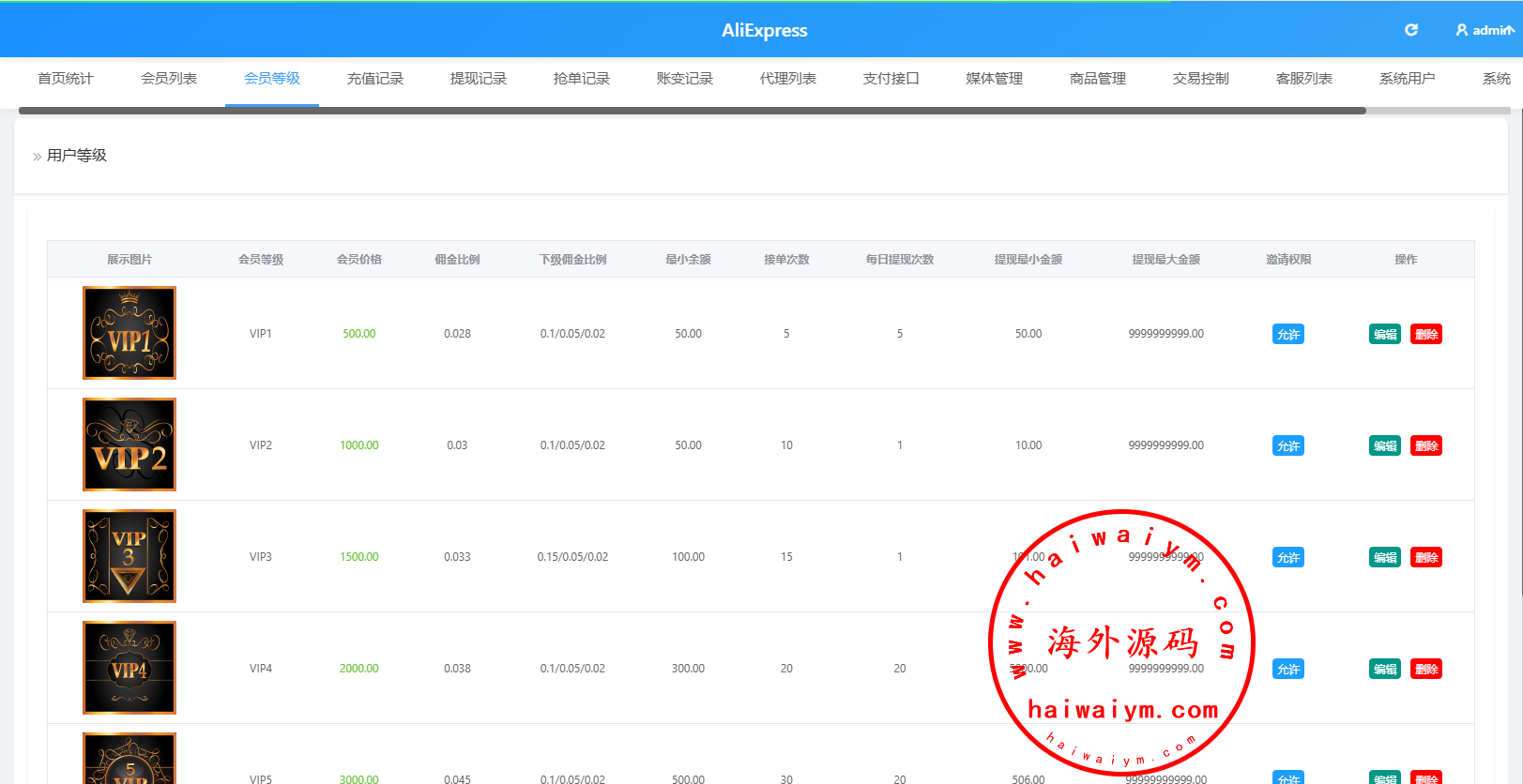Viewport: 1523px width, 784px height.
Task: Delete the VIP3 level
Action: (1426, 557)
